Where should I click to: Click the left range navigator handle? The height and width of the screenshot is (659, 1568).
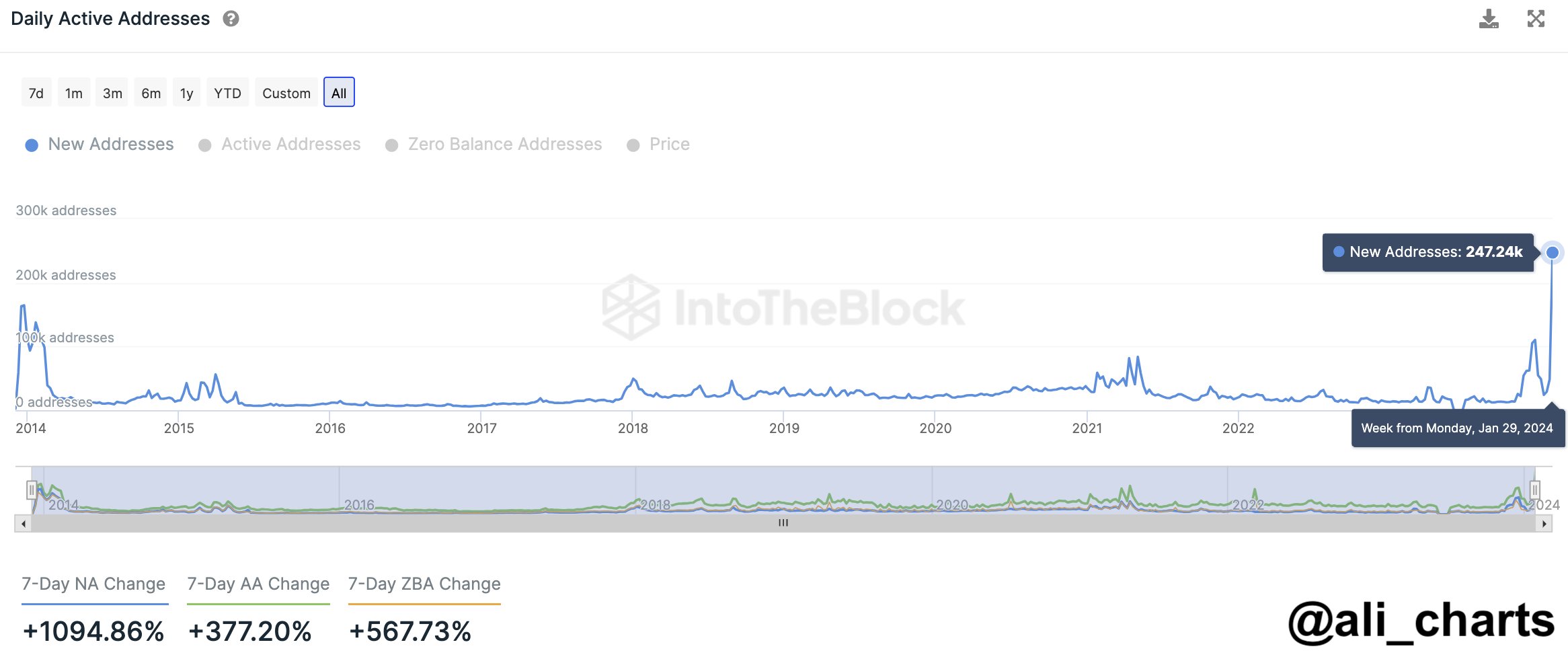[x=32, y=490]
